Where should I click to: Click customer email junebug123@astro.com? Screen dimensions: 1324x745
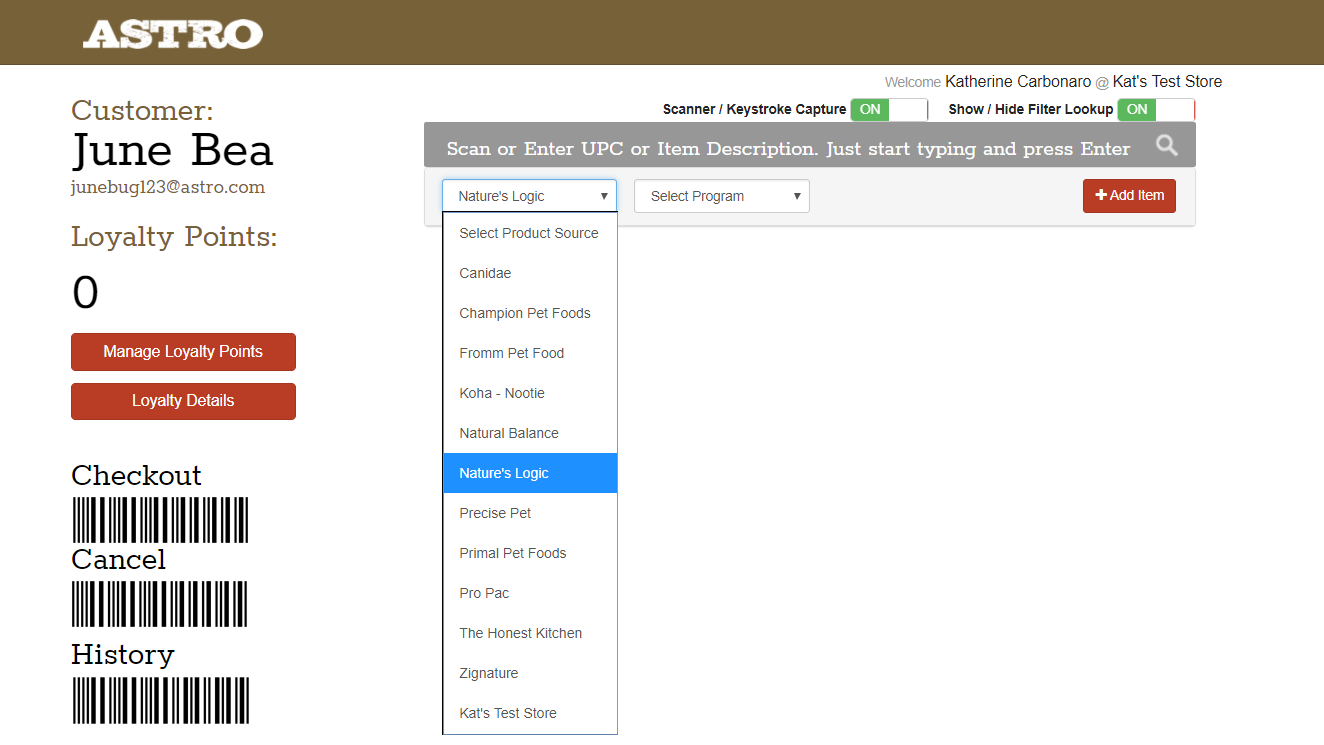tap(168, 187)
